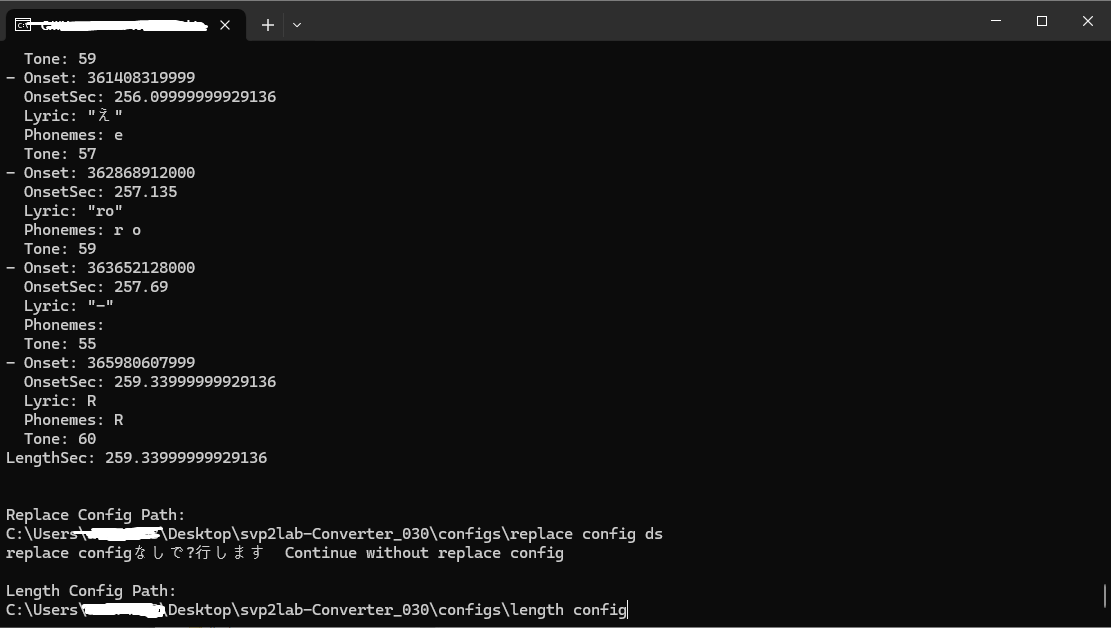The image size is (1111, 628).
Task: Close the current terminal tab
Action: point(225,25)
